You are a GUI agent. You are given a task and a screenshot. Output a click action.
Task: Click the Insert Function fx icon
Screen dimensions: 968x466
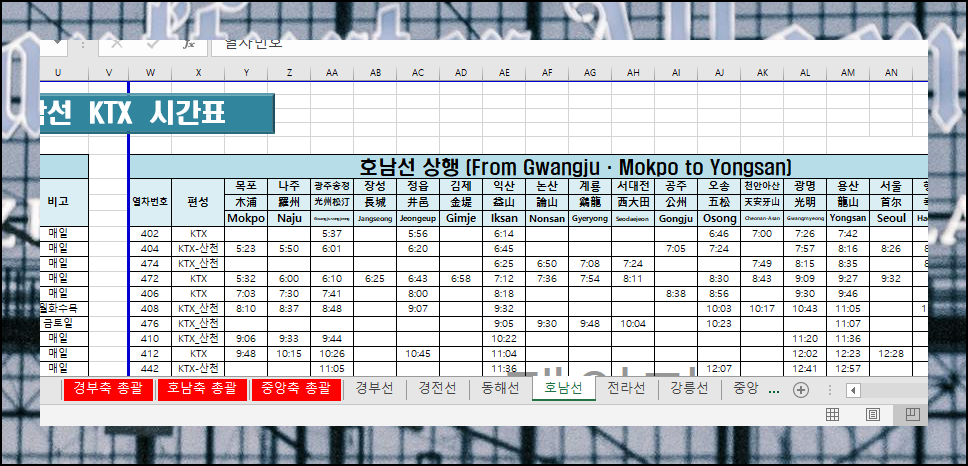pos(189,44)
